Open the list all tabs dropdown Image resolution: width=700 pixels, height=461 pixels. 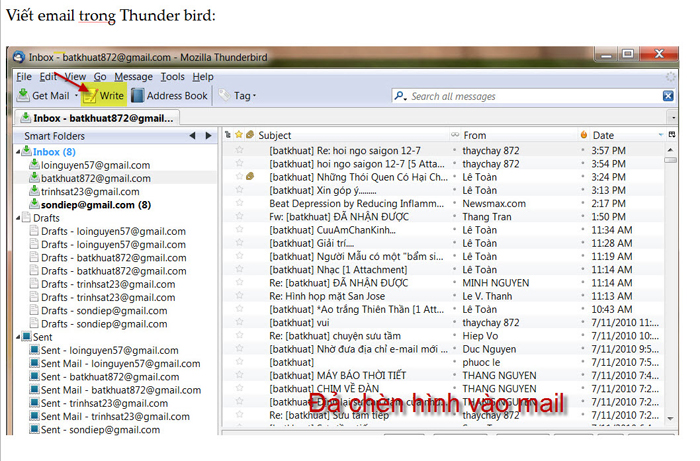click(673, 118)
